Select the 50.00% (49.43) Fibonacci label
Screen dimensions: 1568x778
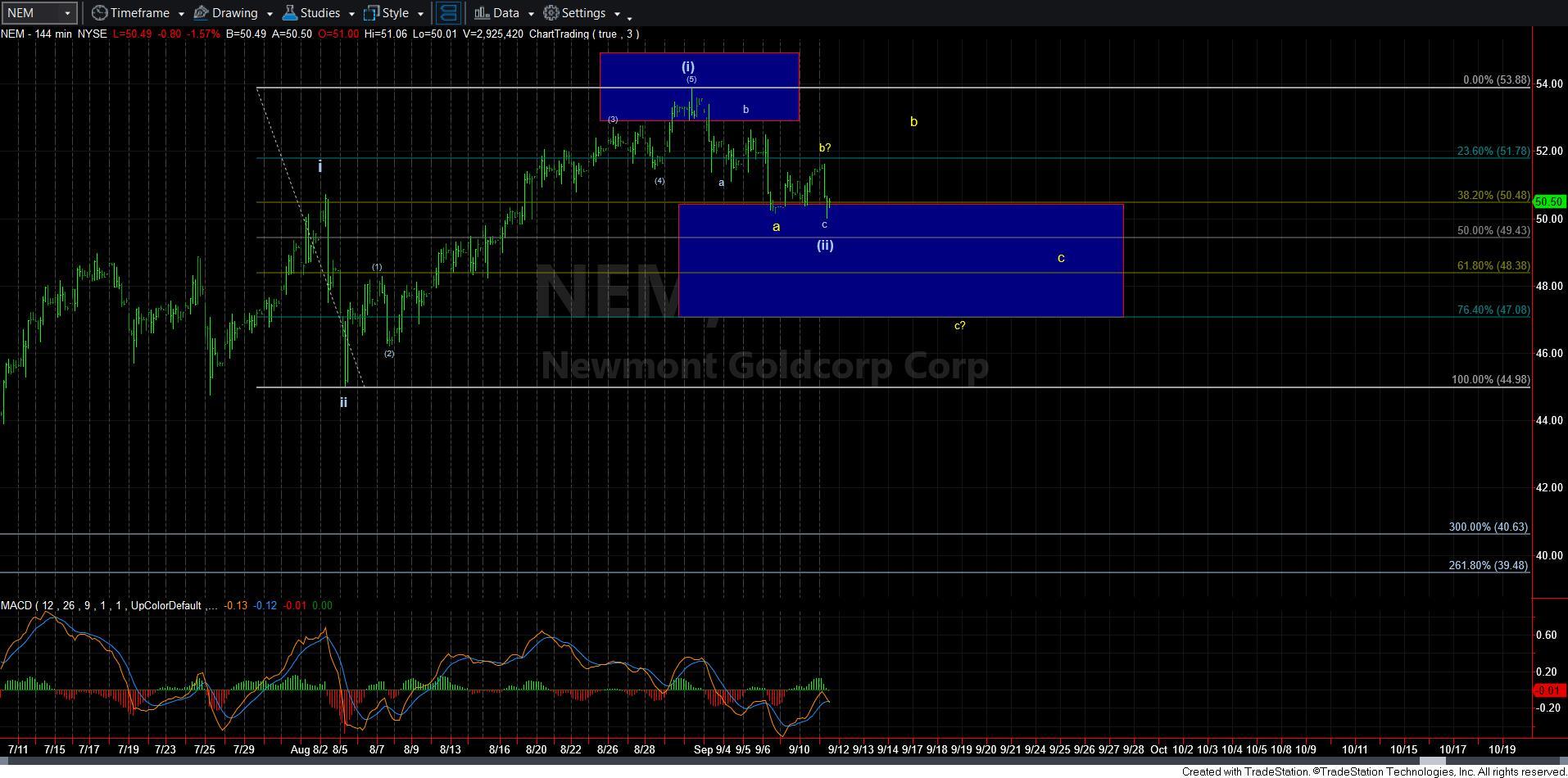tap(1493, 231)
